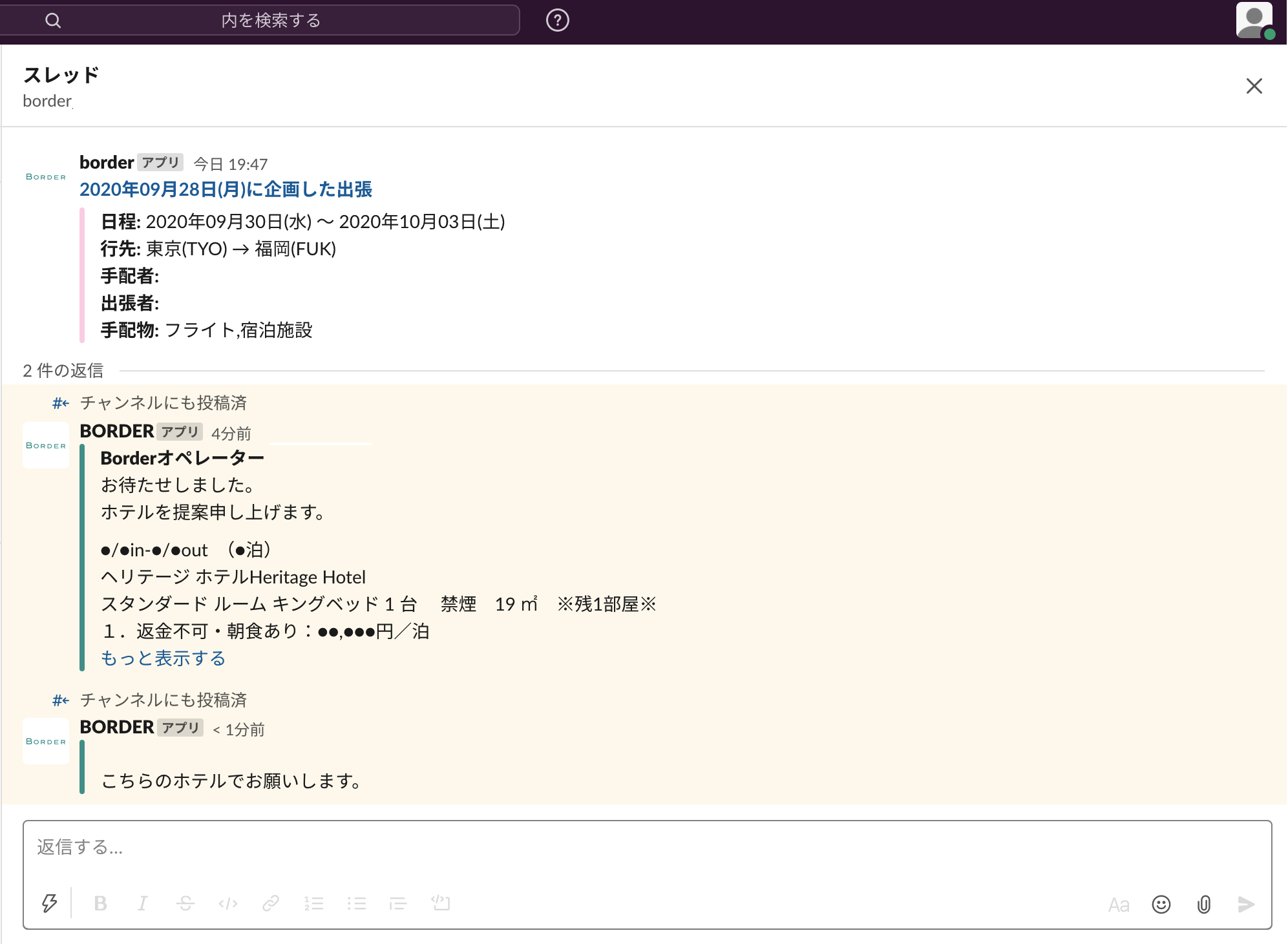Hide formatting toolbar with Aa icon
The width and height of the screenshot is (1288, 944).
coord(1119,905)
